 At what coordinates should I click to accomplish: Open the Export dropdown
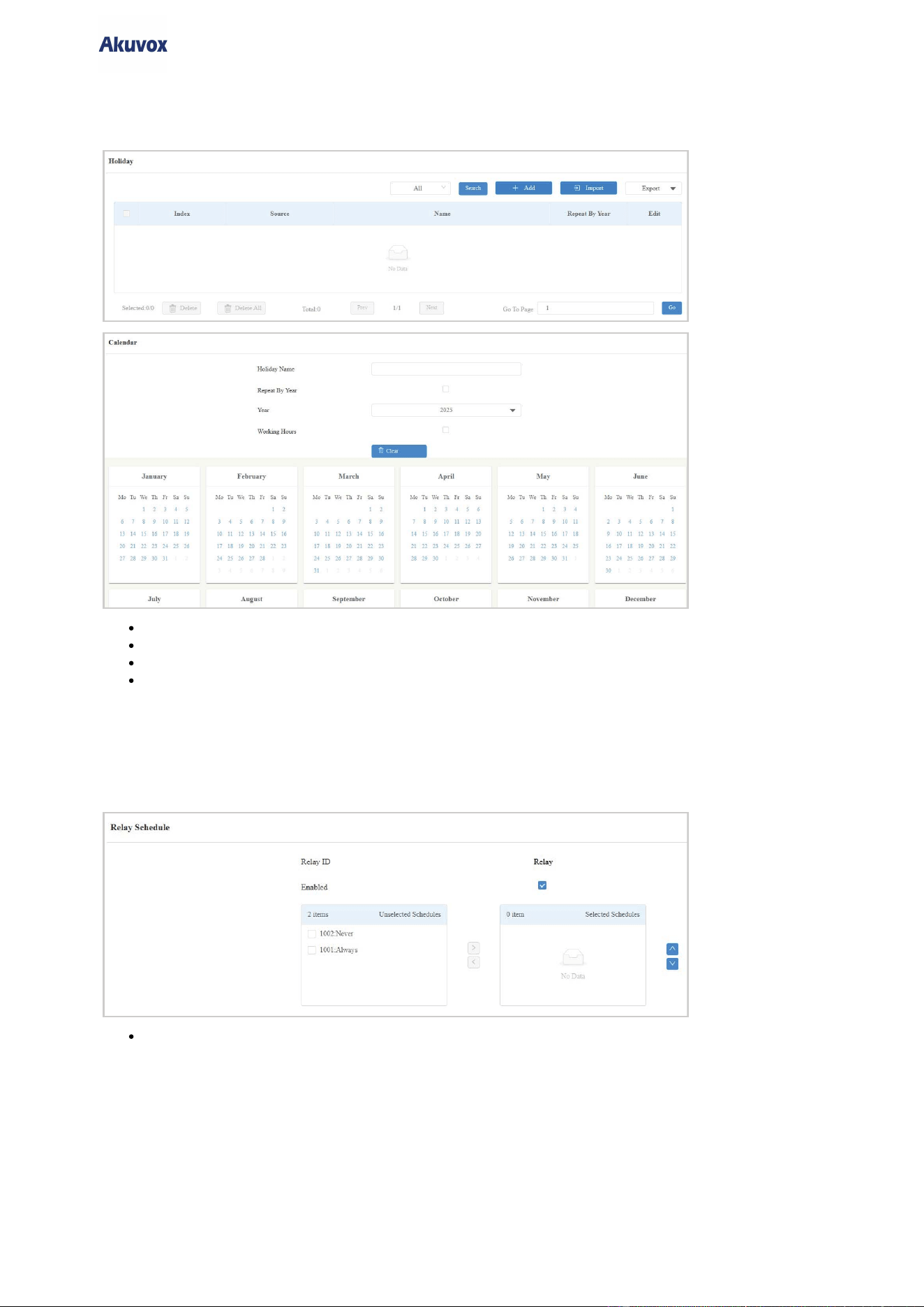coord(653,189)
